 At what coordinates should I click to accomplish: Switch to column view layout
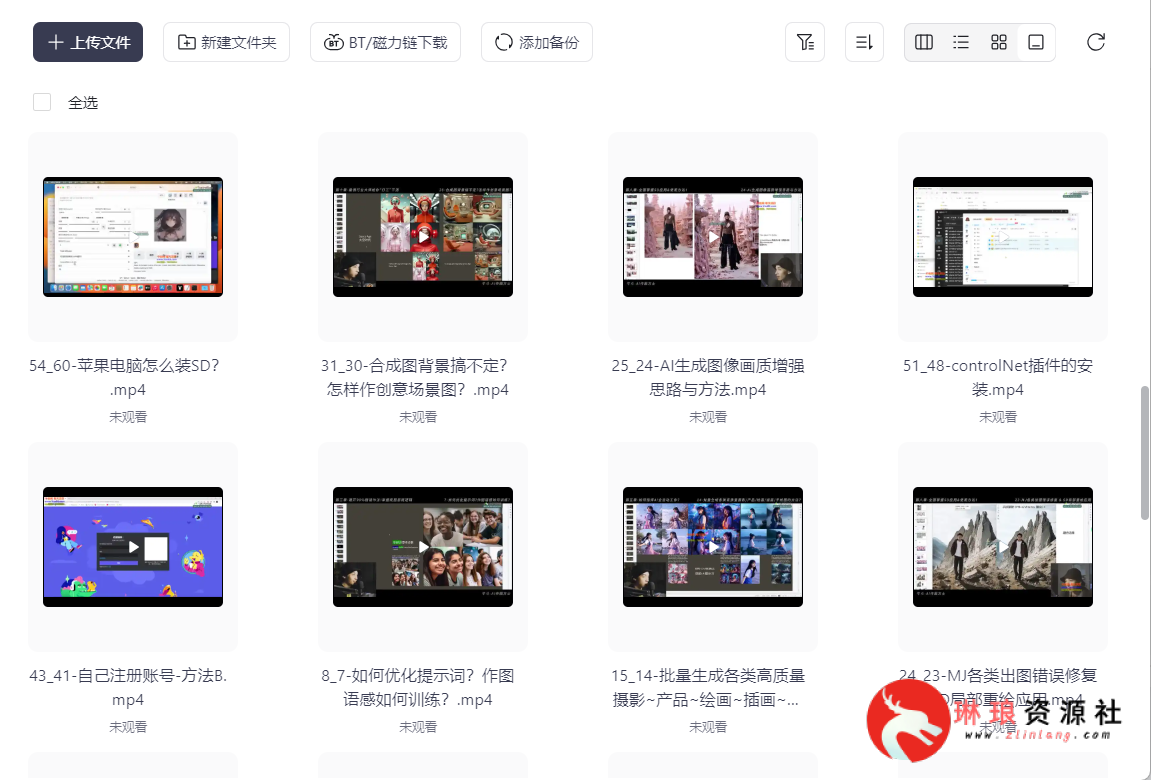click(x=924, y=43)
